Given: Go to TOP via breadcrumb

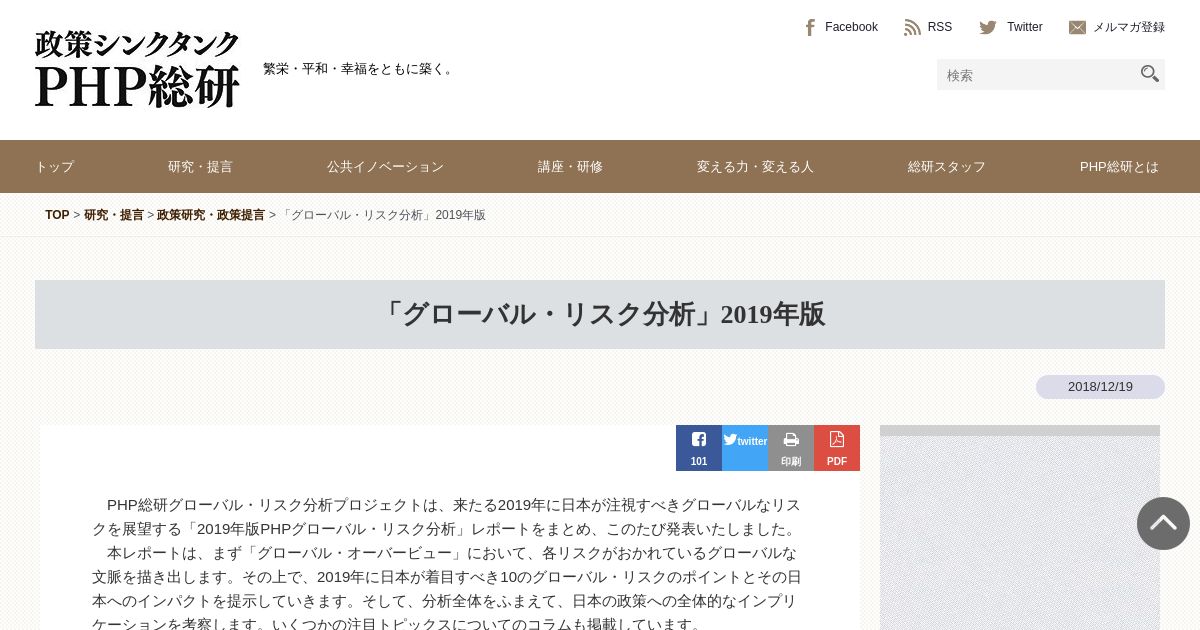Looking at the screenshot, I should 57,215.
